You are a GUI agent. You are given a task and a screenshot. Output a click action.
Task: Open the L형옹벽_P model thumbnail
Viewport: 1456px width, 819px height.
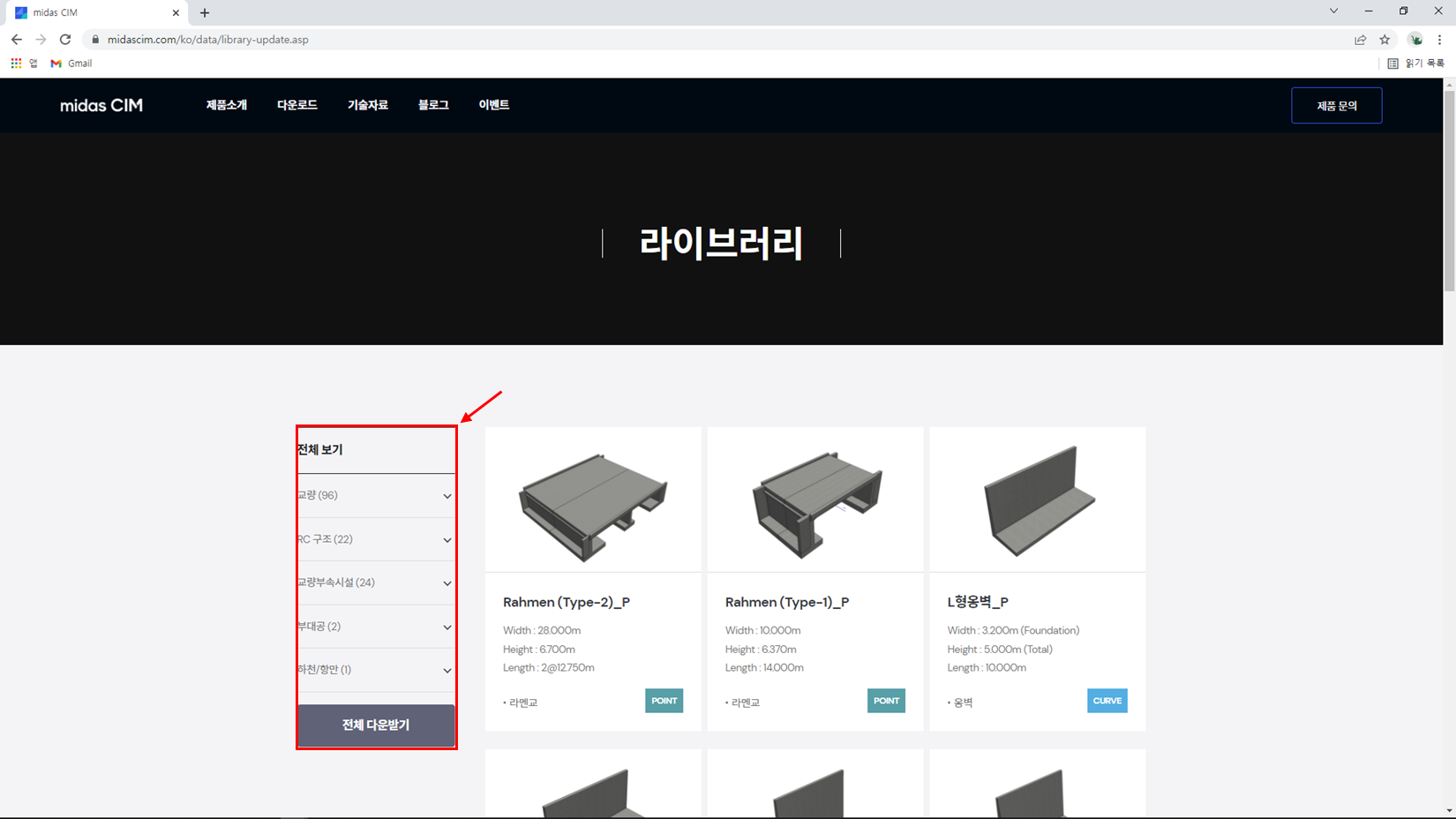tap(1038, 500)
